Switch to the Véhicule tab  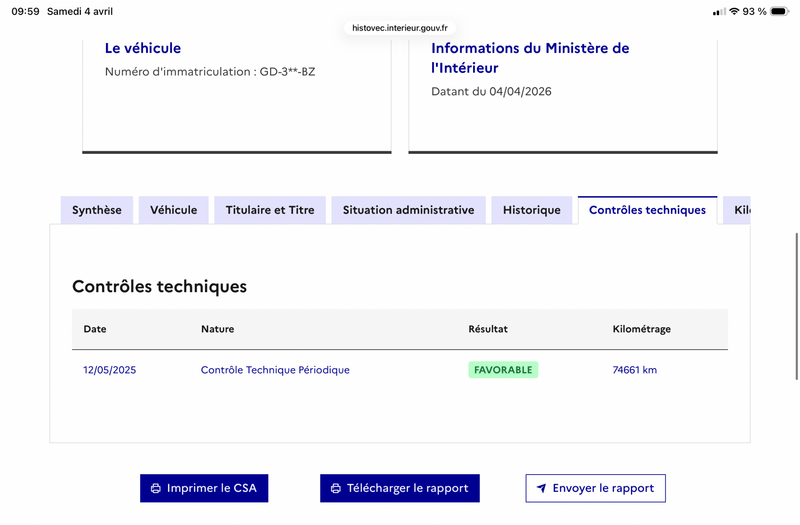[x=174, y=210]
